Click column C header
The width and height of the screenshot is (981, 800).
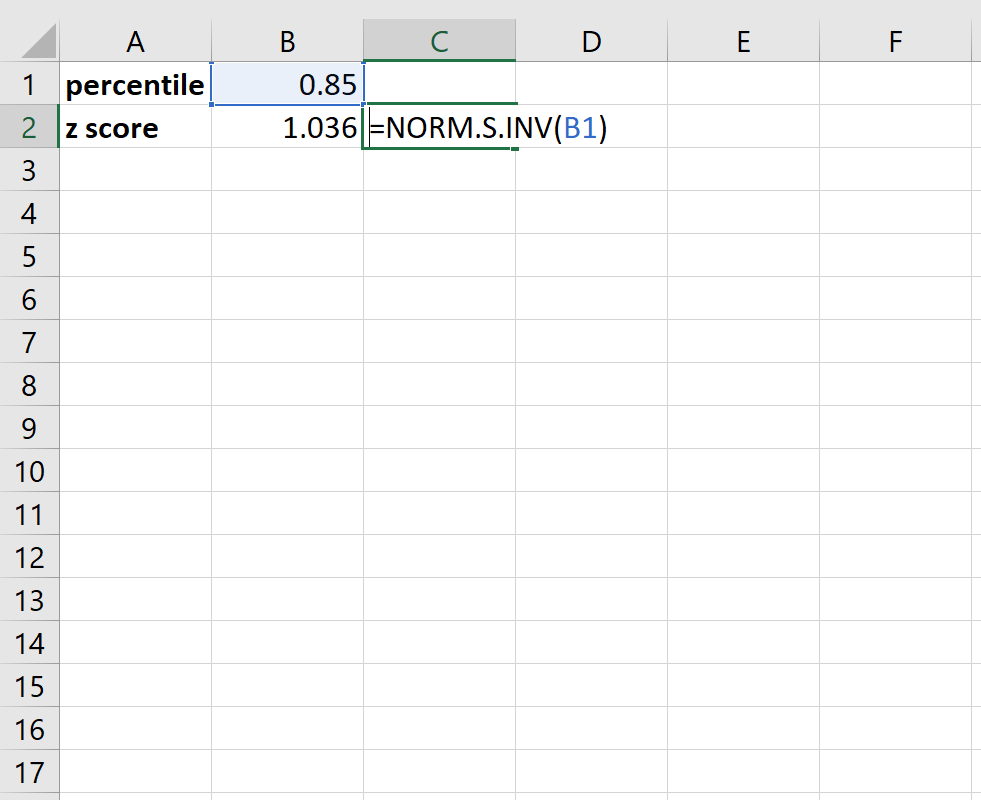click(440, 42)
